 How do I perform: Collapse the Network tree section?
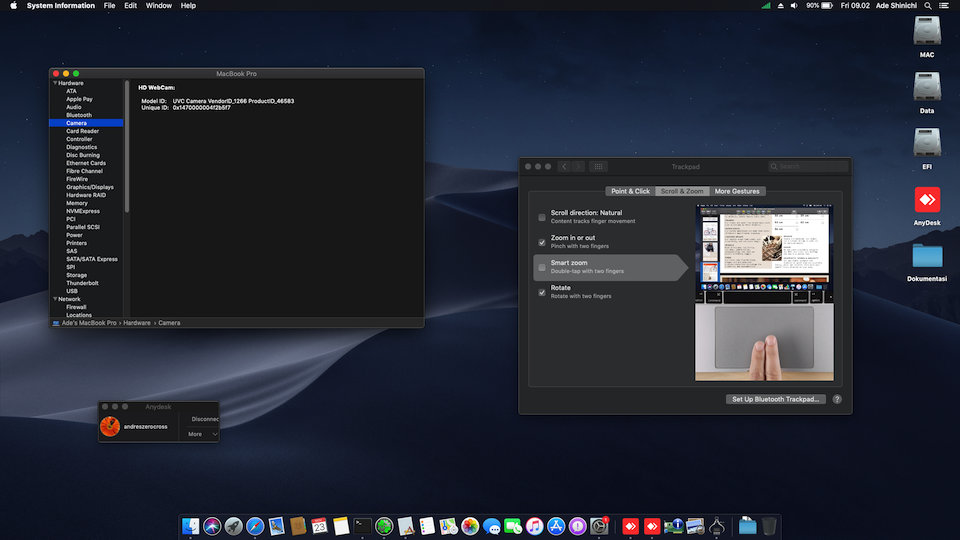click(x=54, y=299)
